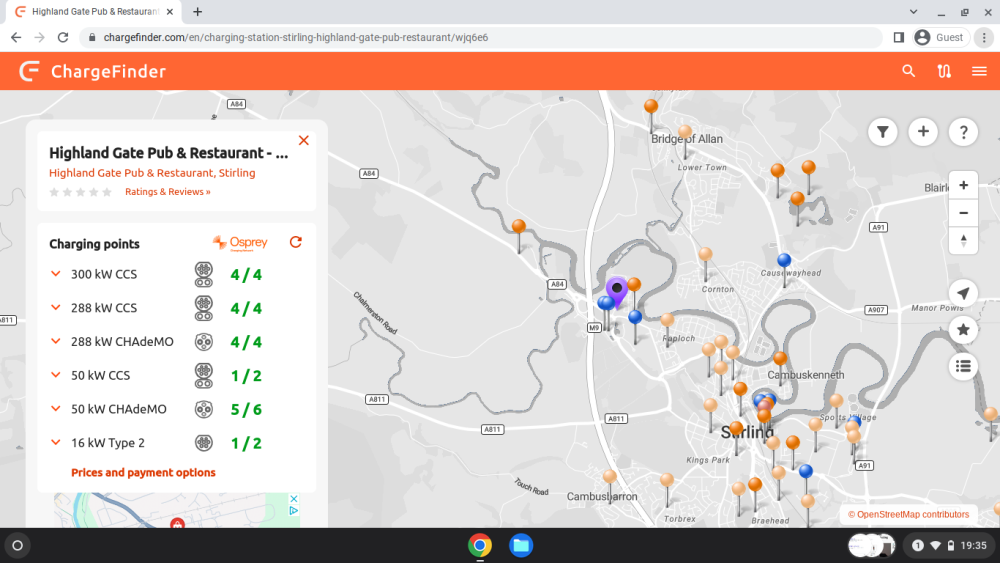Open Chrome three-dot menu
Screen dimensions: 1000x563
984,38
